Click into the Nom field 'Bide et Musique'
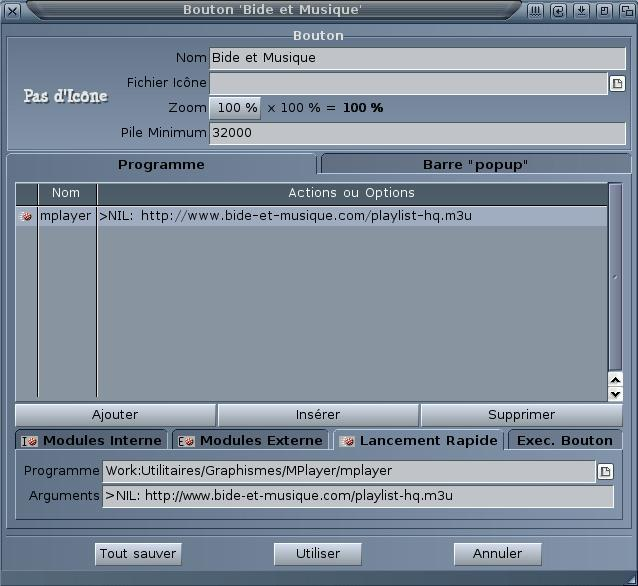The height and width of the screenshot is (586, 638). coord(417,58)
